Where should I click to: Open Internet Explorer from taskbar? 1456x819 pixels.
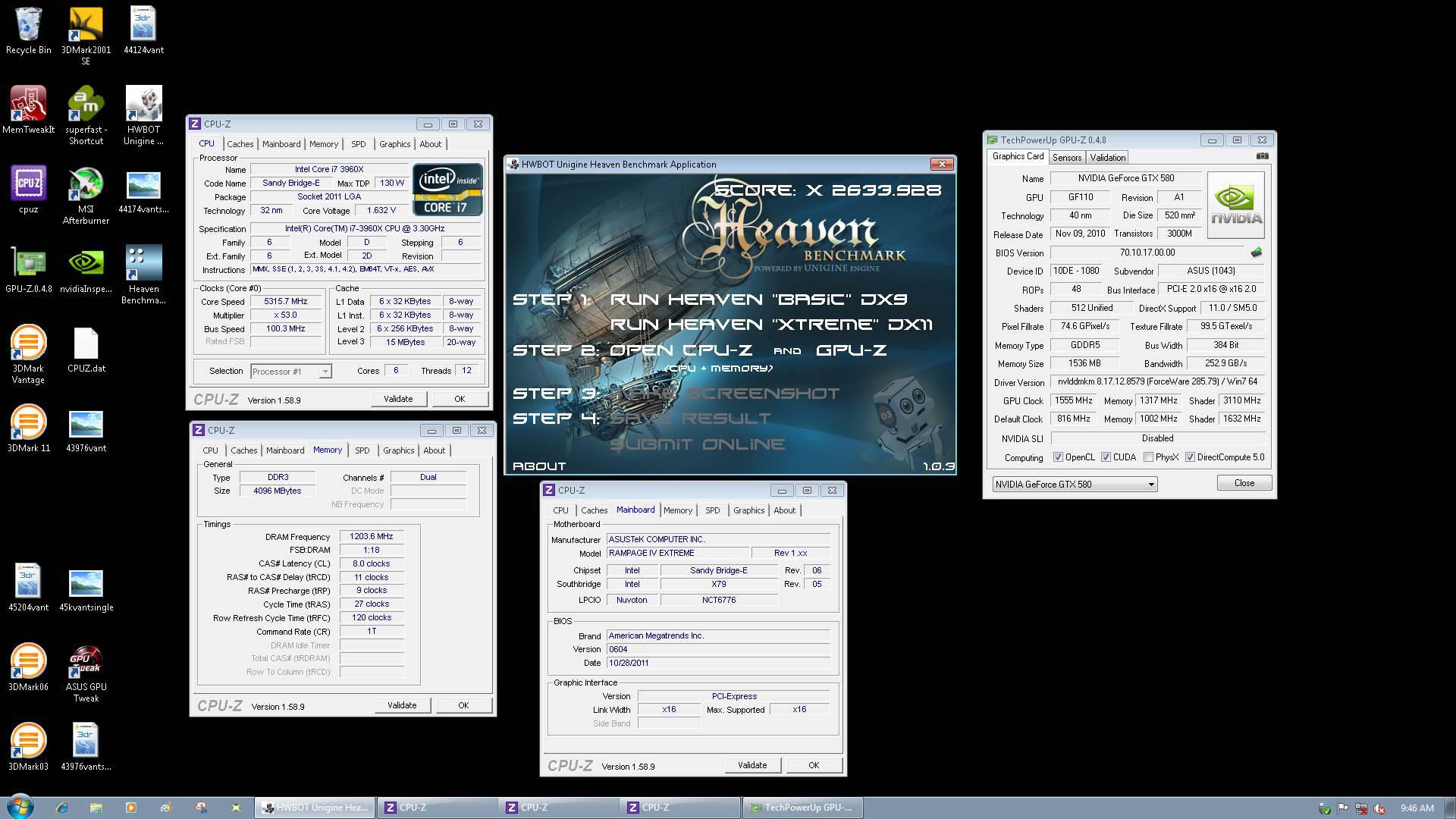point(61,808)
